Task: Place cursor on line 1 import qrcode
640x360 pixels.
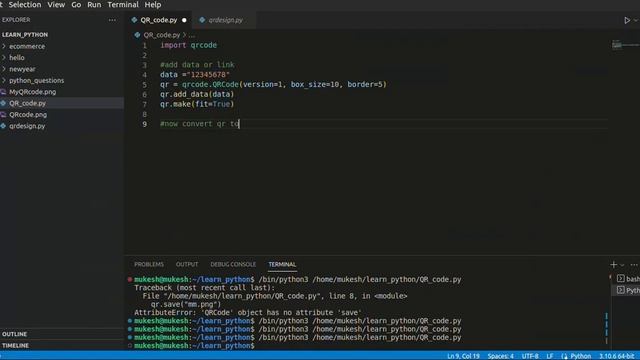Action: point(188,45)
